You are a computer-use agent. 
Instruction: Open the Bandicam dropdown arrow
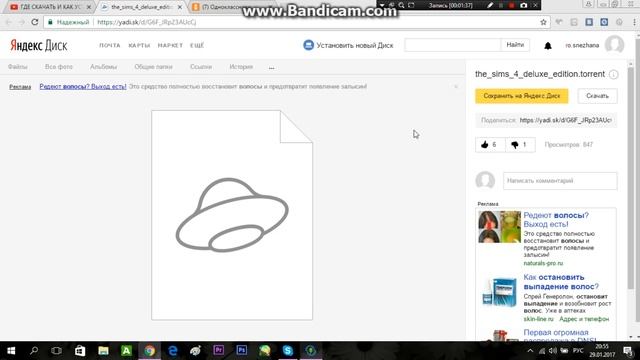click(x=382, y=5)
